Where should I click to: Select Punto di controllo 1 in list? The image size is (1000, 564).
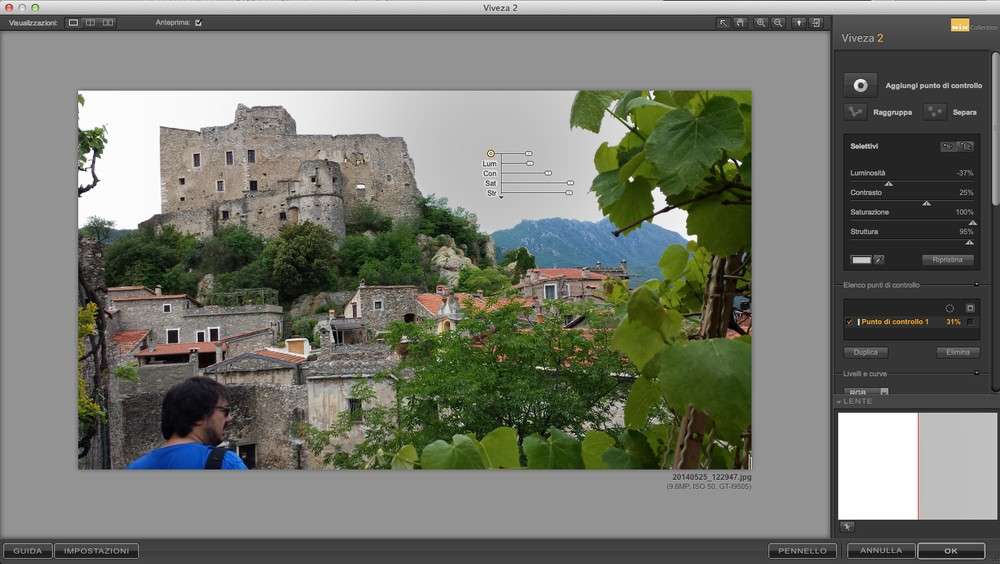895,322
